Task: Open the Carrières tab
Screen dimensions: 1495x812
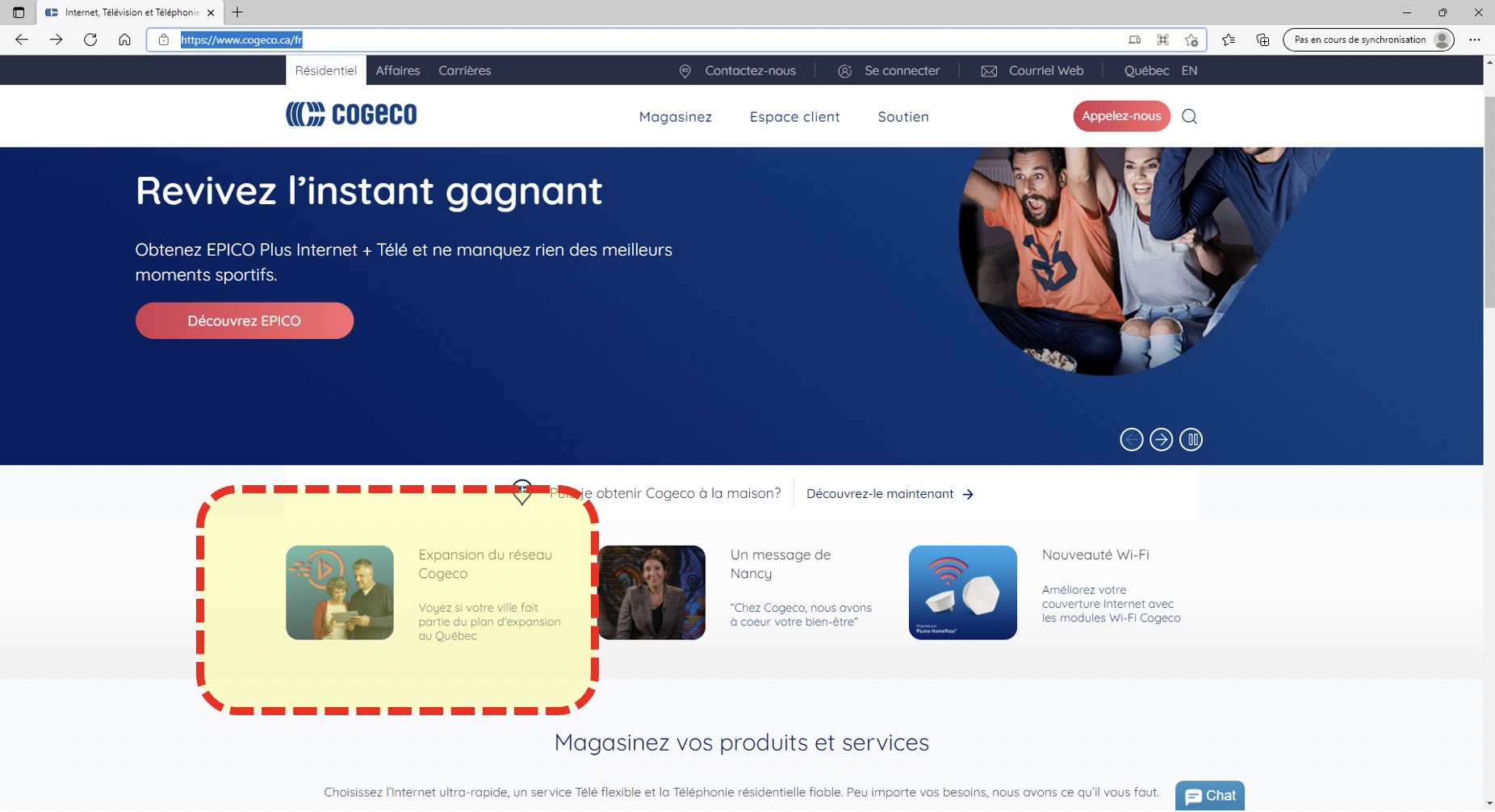Action: [465, 70]
